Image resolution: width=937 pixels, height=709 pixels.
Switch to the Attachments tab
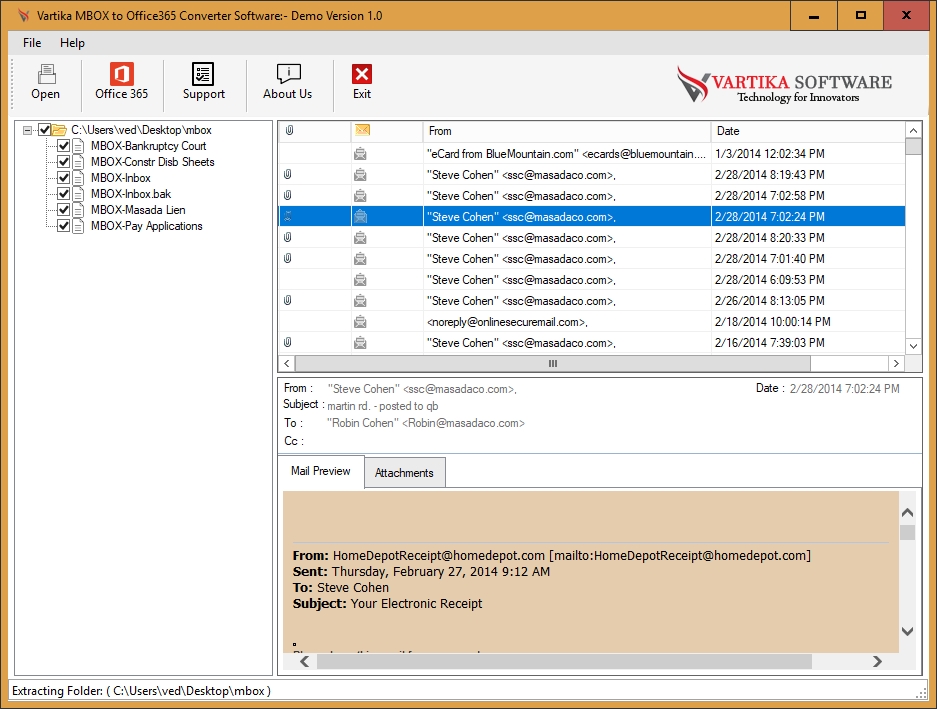404,473
